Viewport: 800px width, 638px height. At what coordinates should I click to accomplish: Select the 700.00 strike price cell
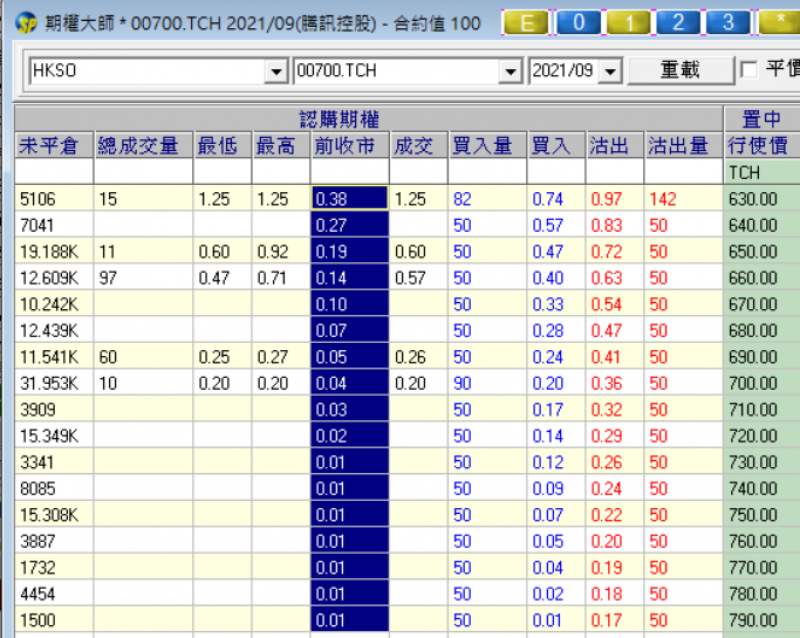(x=759, y=381)
